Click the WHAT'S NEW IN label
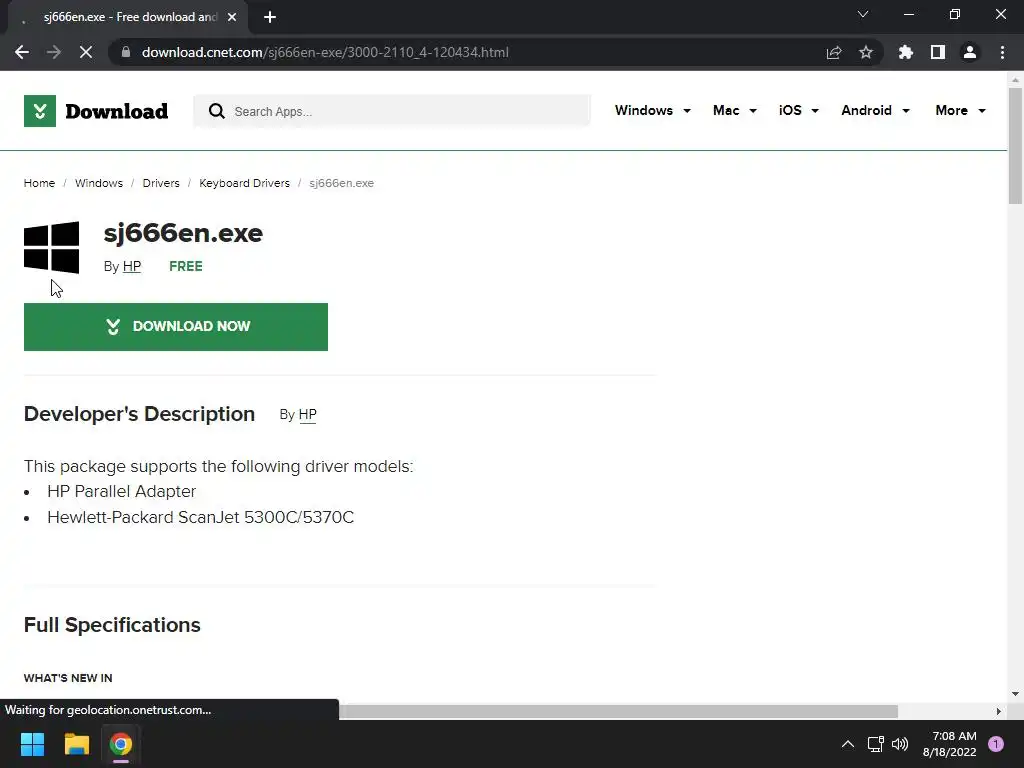 tap(68, 678)
